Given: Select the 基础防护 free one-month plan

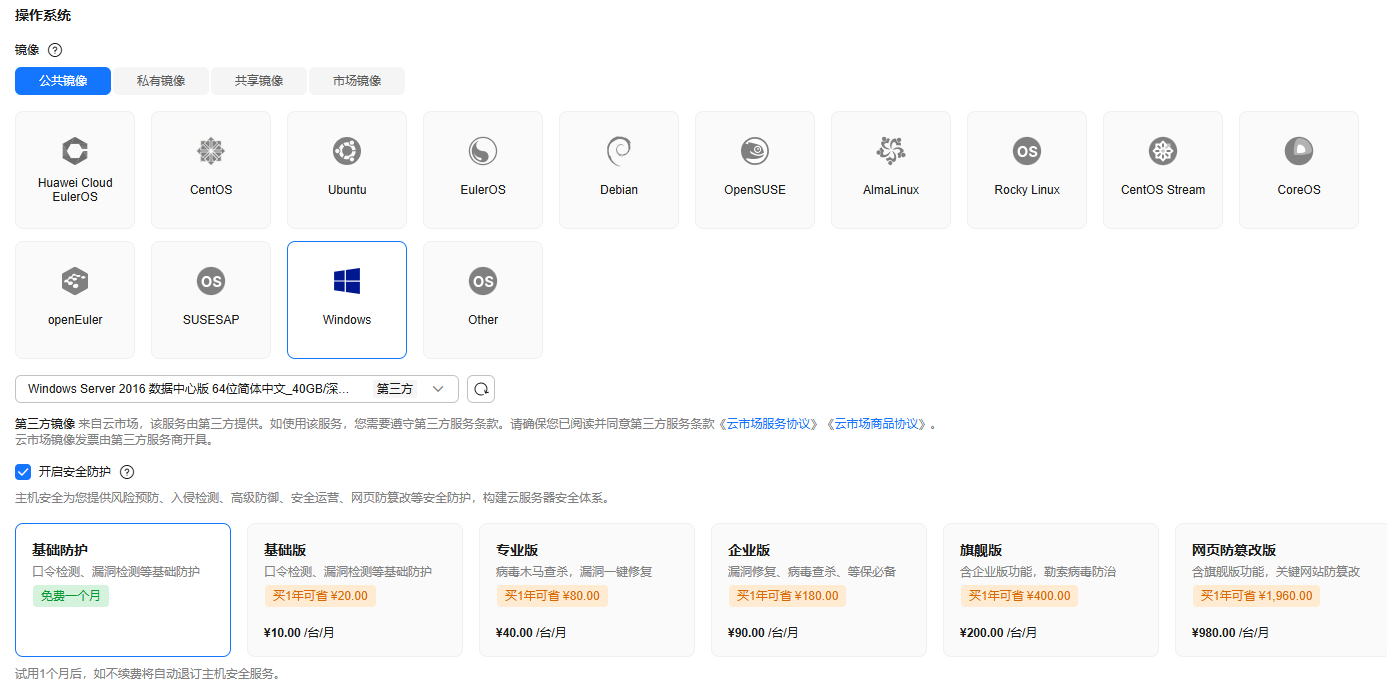Looking at the screenshot, I should pos(123,590).
